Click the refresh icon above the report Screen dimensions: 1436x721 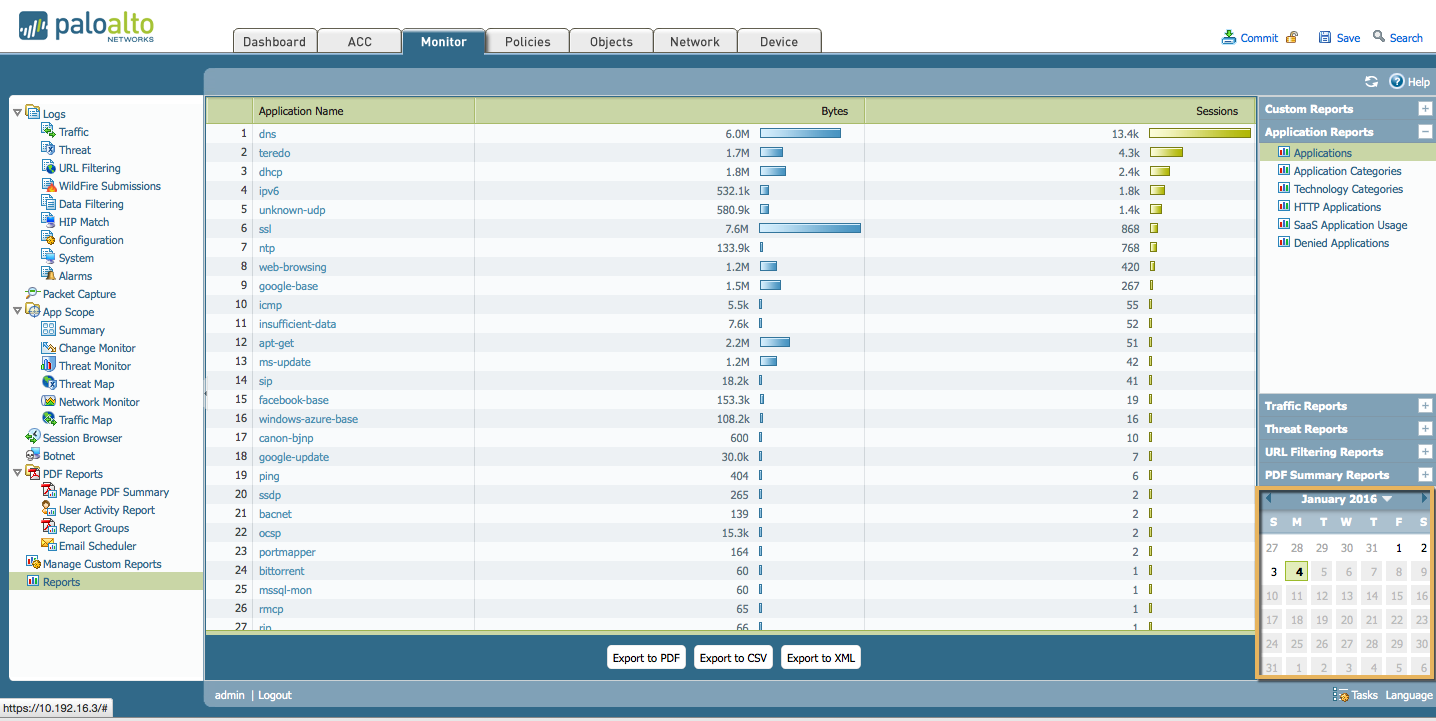point(1371,81)
